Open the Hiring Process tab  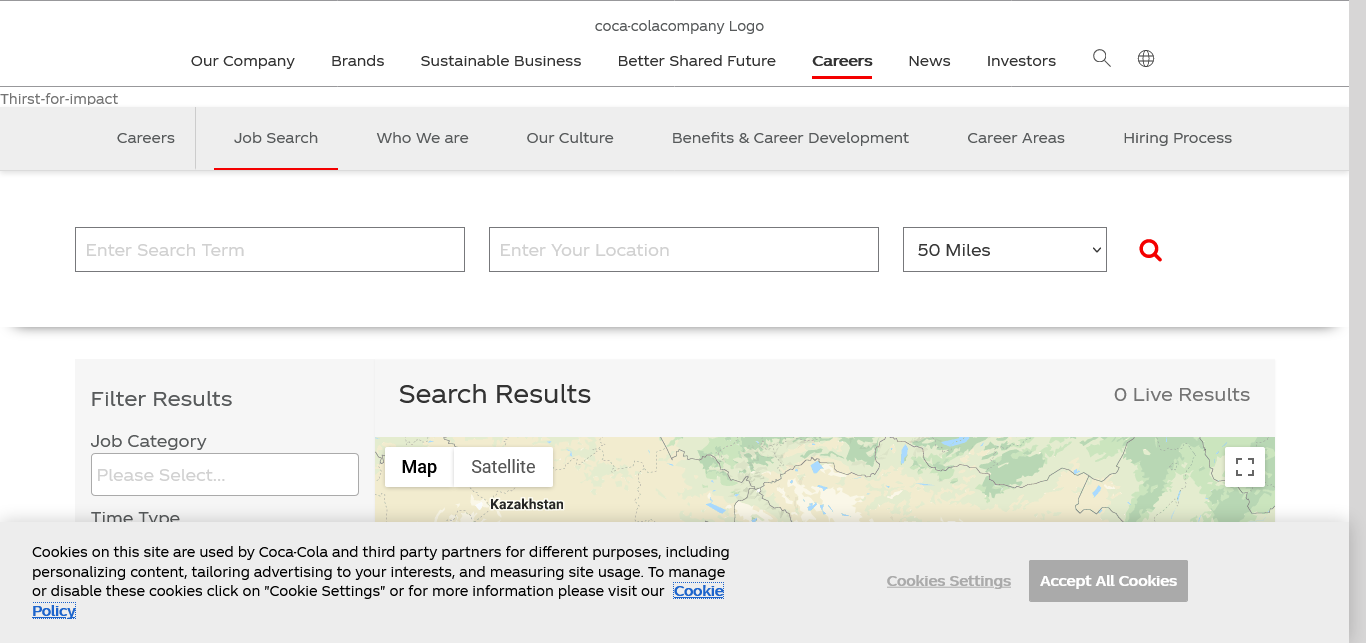point(1177,138)
